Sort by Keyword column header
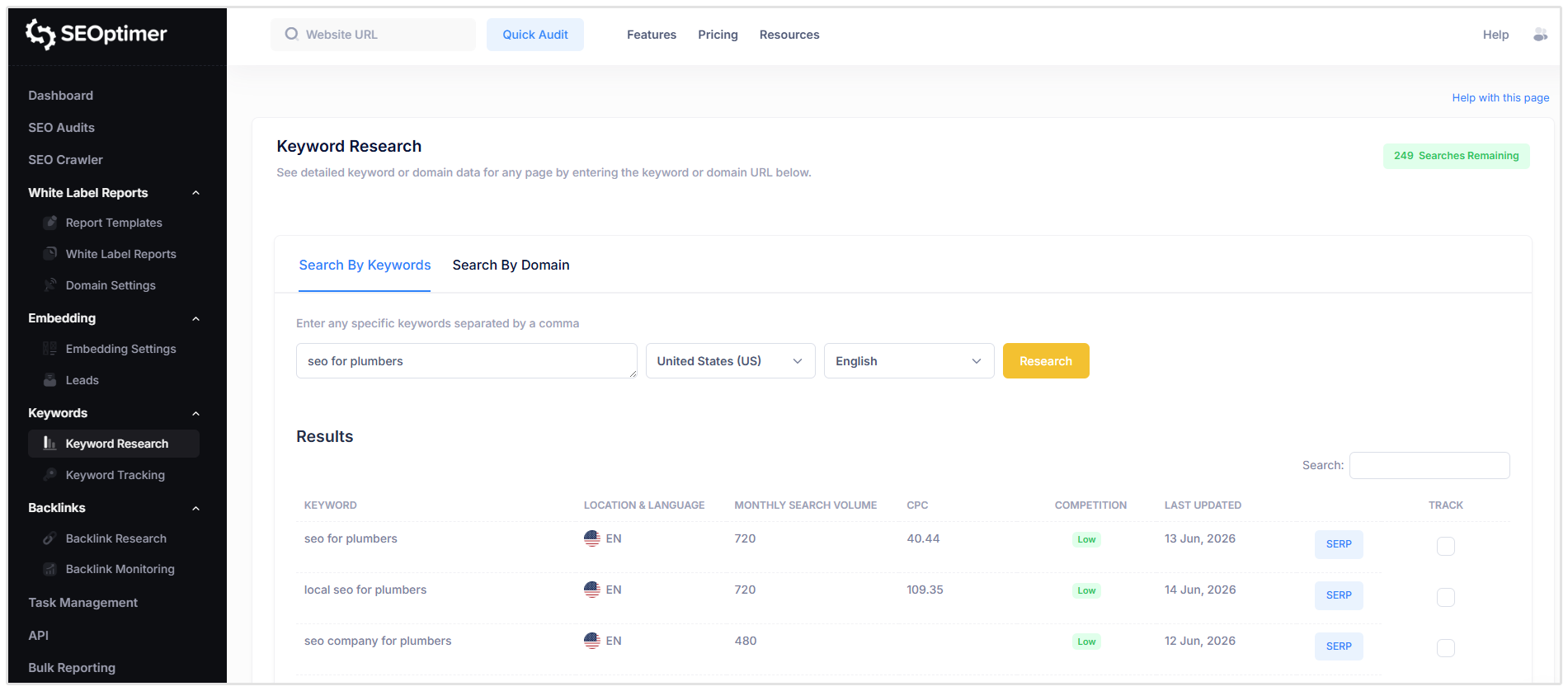Viewport: 1568px width, 691px height. [330, 505]
